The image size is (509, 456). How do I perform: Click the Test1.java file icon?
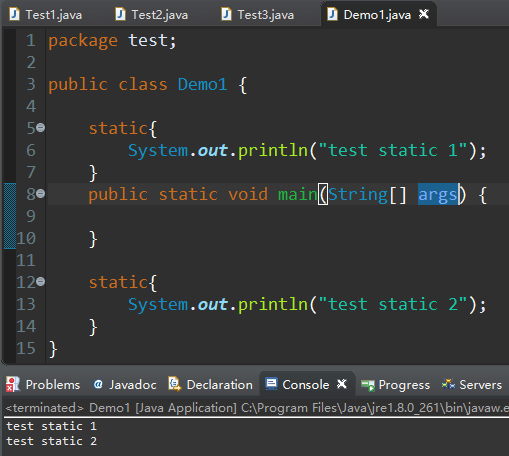tap(14, 15)
